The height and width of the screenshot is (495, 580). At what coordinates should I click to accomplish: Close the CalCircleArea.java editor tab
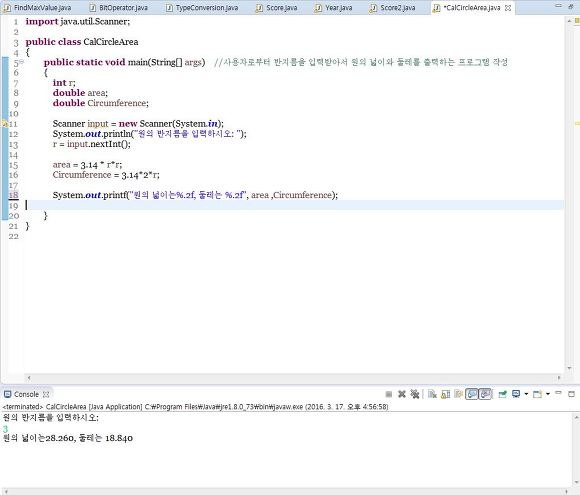coord(508,8)
